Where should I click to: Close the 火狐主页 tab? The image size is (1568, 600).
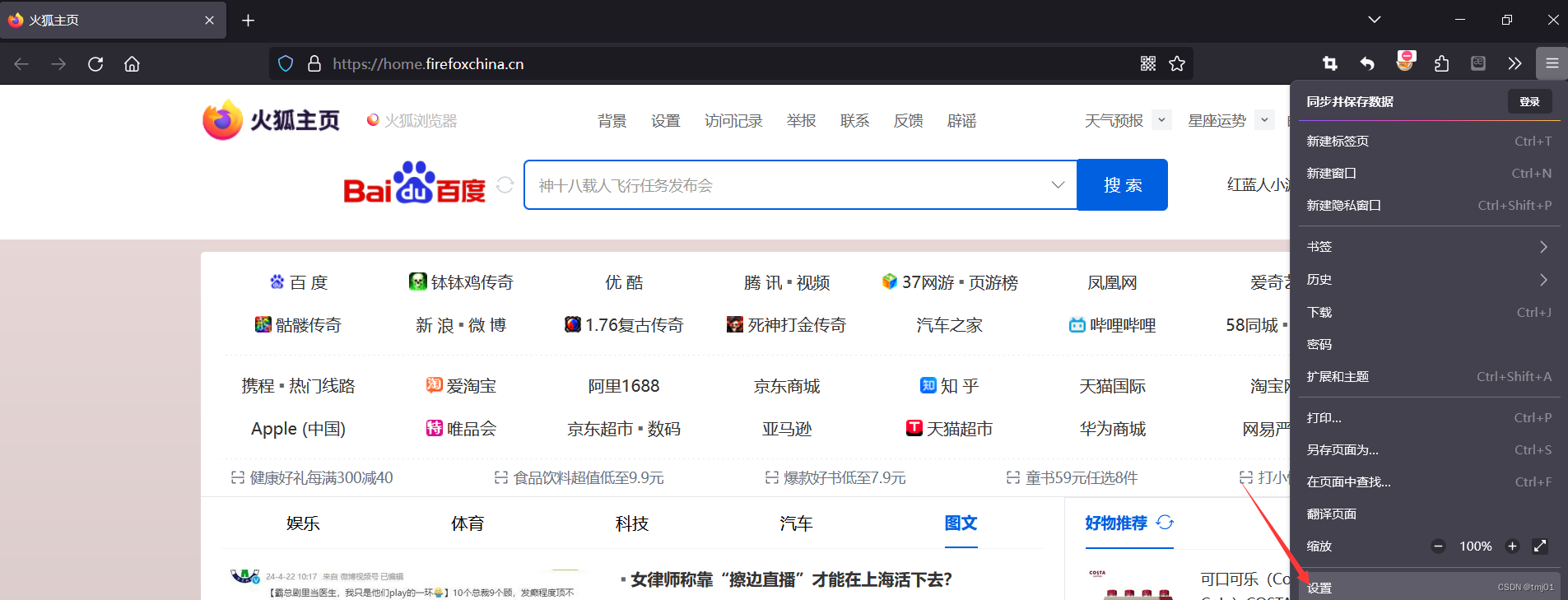[209, 20]
